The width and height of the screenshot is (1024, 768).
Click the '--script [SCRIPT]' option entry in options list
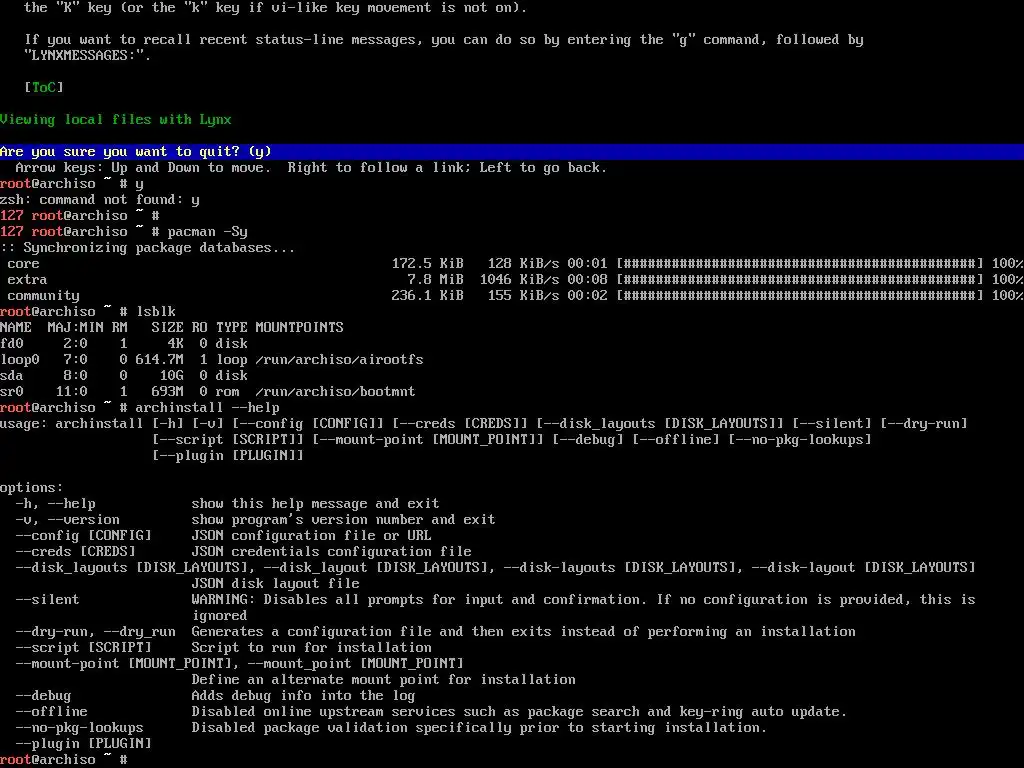point(84,648)
